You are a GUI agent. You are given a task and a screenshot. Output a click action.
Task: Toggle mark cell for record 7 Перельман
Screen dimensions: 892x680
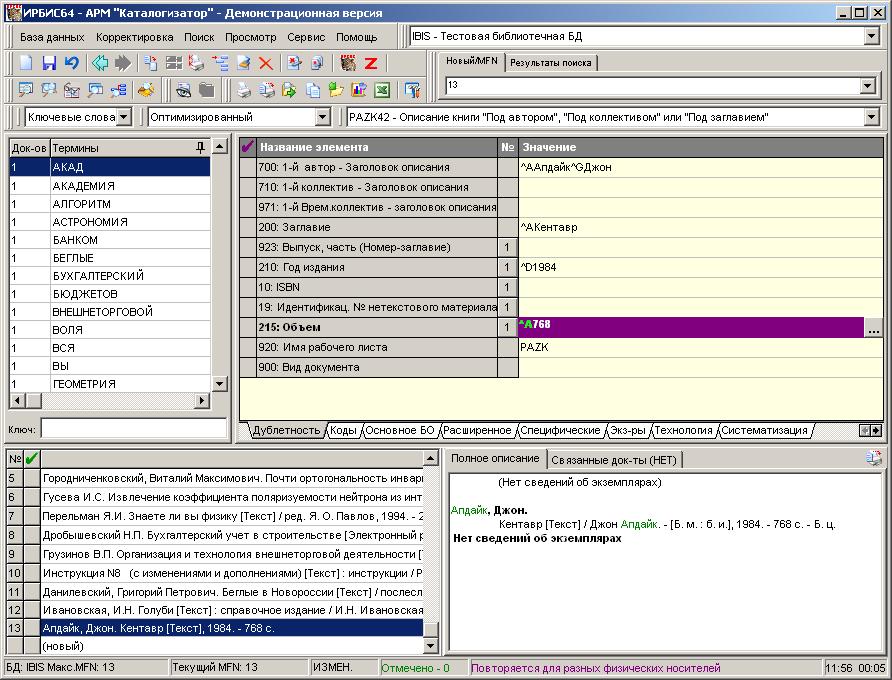(x=31, y=516)
